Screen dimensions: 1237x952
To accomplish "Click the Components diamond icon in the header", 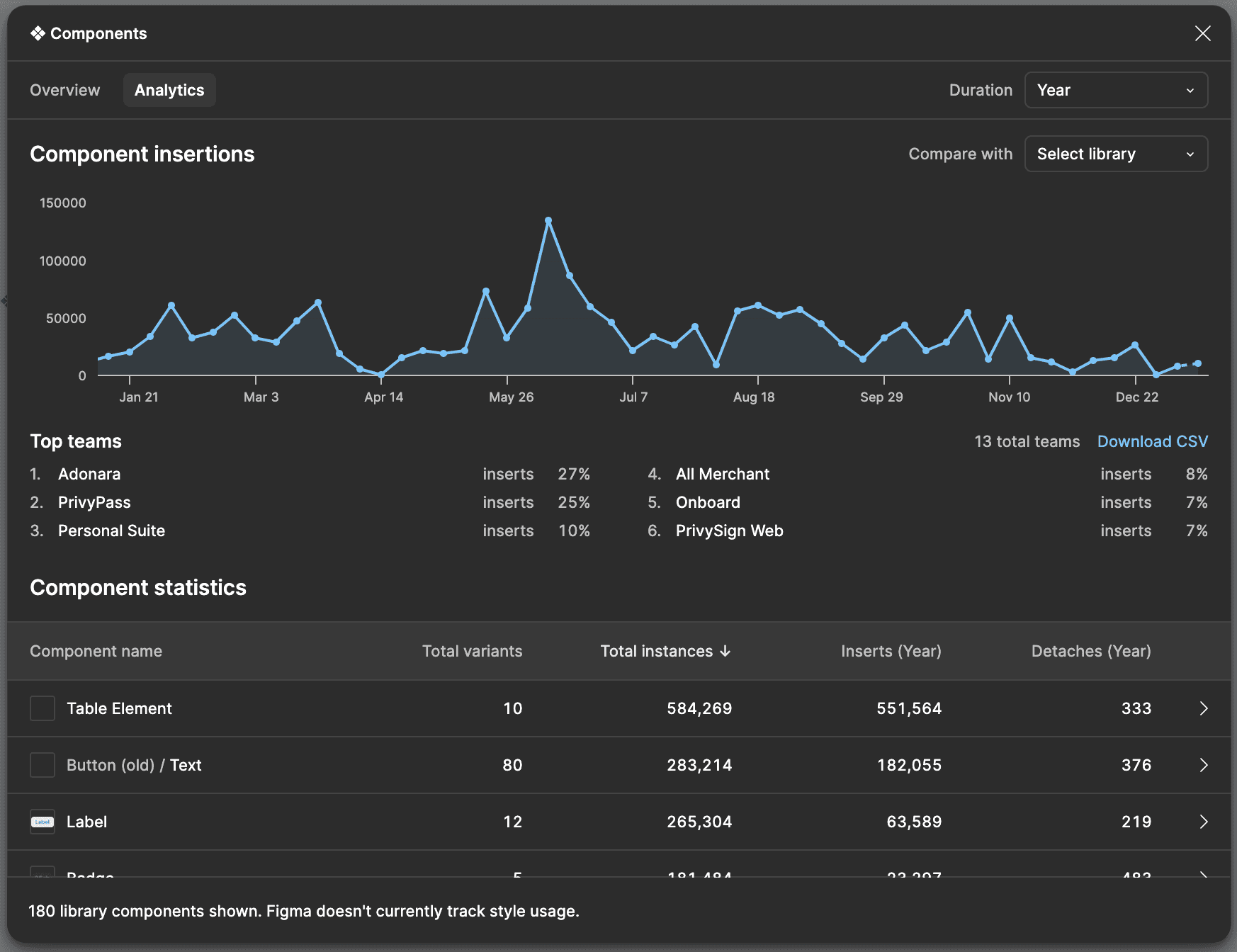I will pyautogui.click(x=38, y=33).
